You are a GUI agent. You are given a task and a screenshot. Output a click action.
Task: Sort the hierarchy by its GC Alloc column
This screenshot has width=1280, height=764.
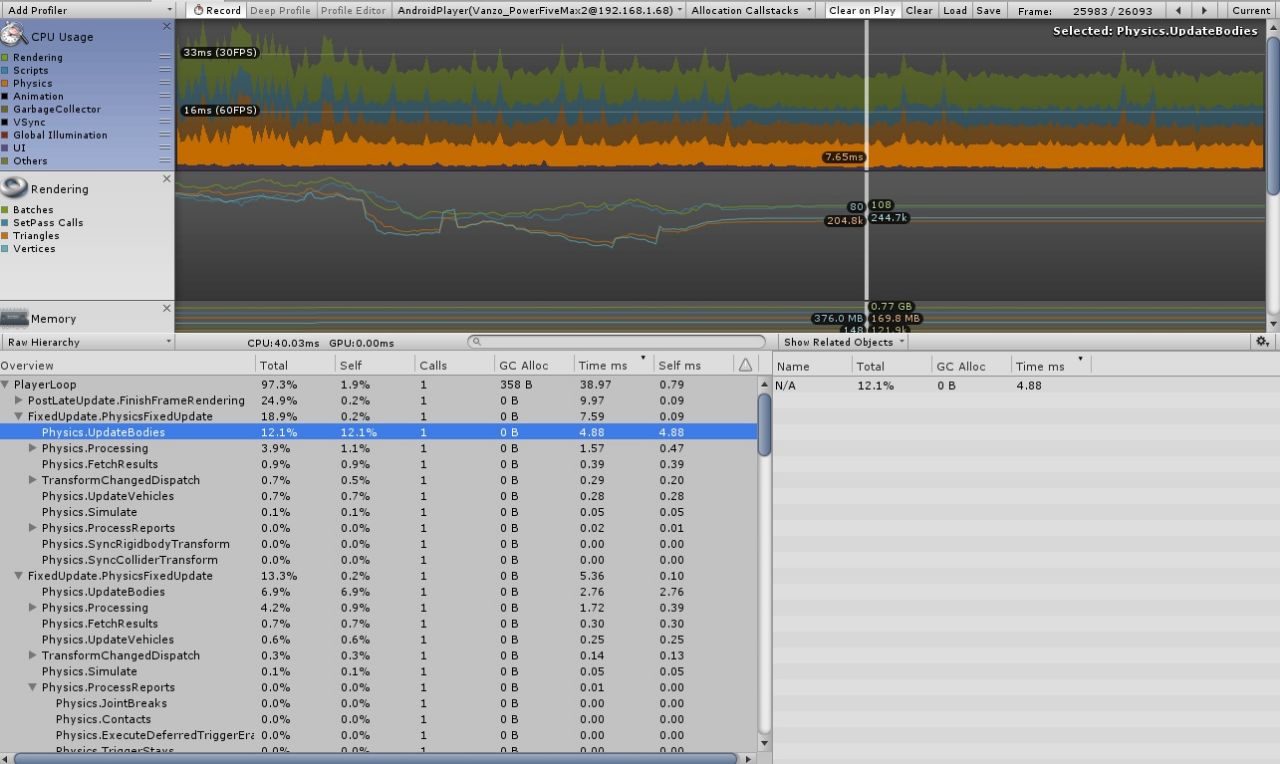pos(535,366)
